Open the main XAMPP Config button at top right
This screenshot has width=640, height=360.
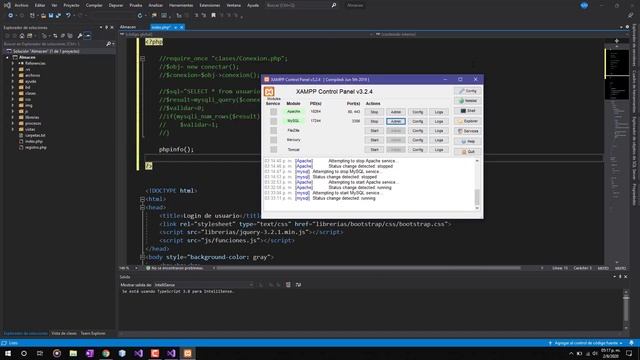point(467,91)
